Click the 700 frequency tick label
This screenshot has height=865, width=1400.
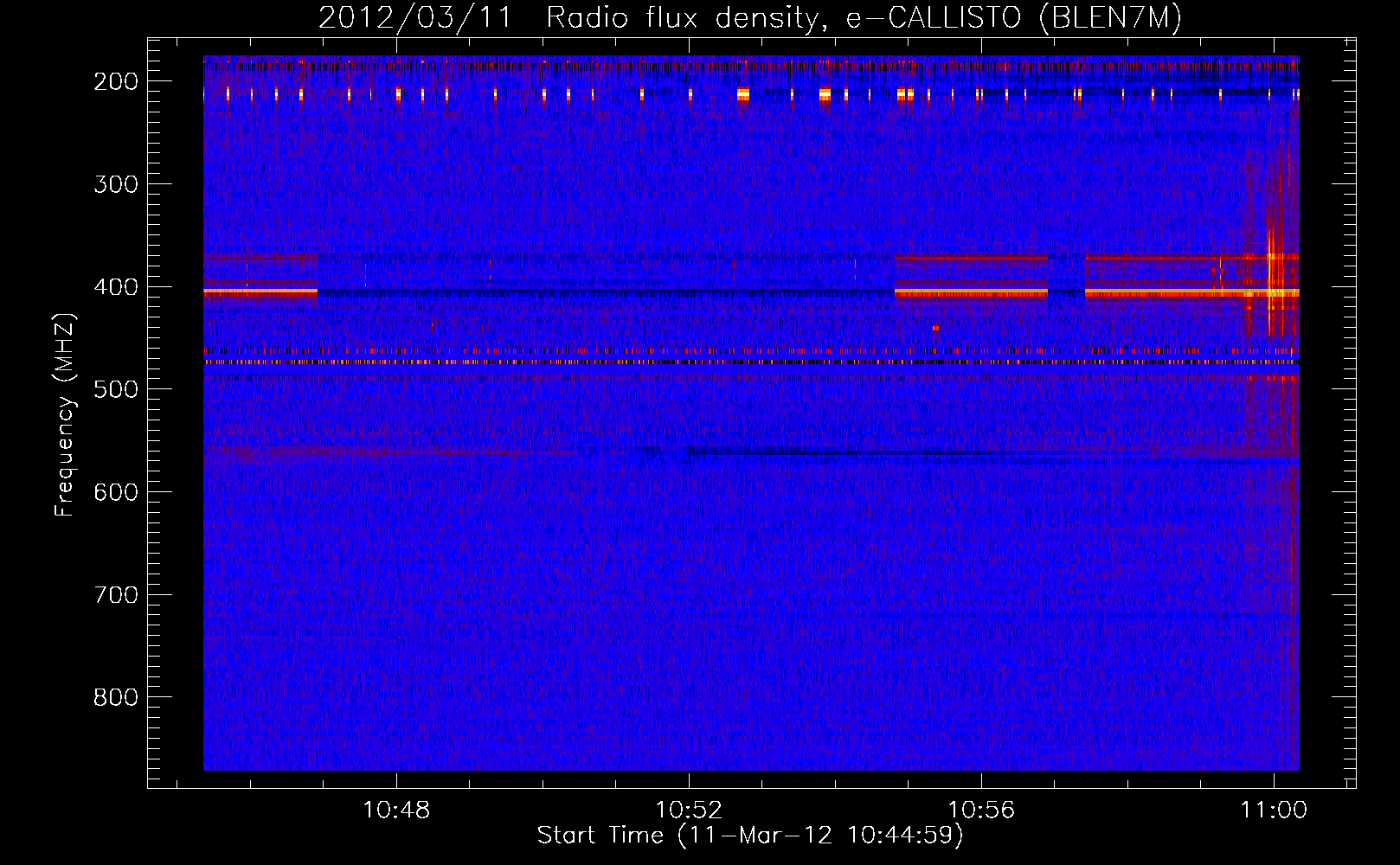(116, 595)
